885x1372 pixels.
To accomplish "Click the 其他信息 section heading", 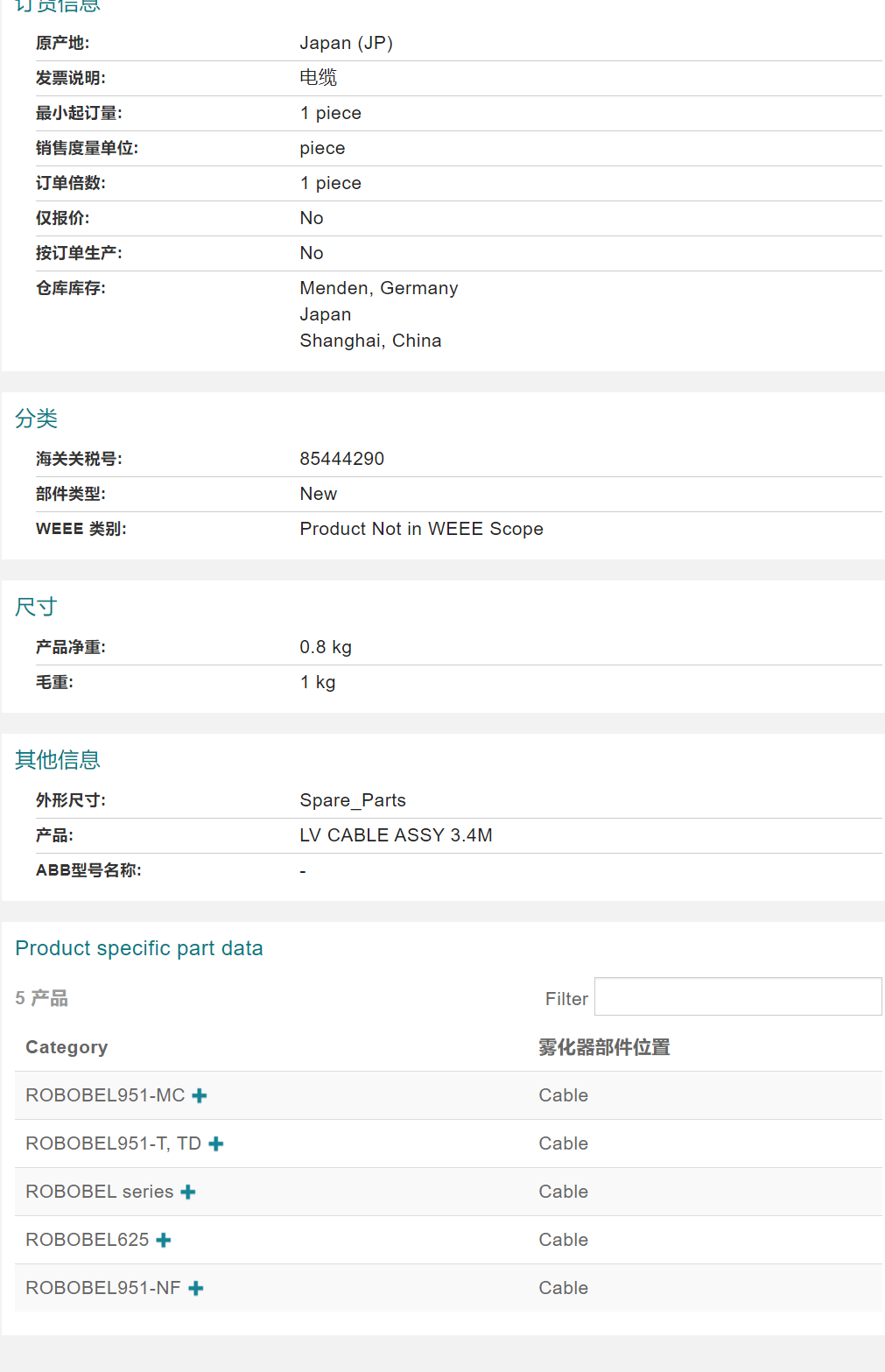I will (58, 760).
